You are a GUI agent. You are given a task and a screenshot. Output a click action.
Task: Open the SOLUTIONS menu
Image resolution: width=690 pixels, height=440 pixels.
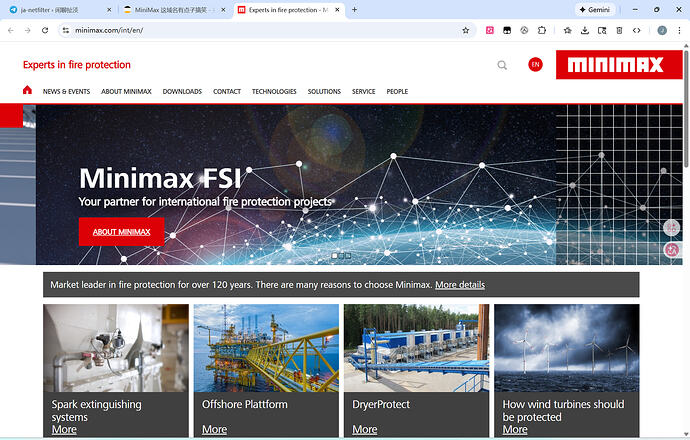324,92
